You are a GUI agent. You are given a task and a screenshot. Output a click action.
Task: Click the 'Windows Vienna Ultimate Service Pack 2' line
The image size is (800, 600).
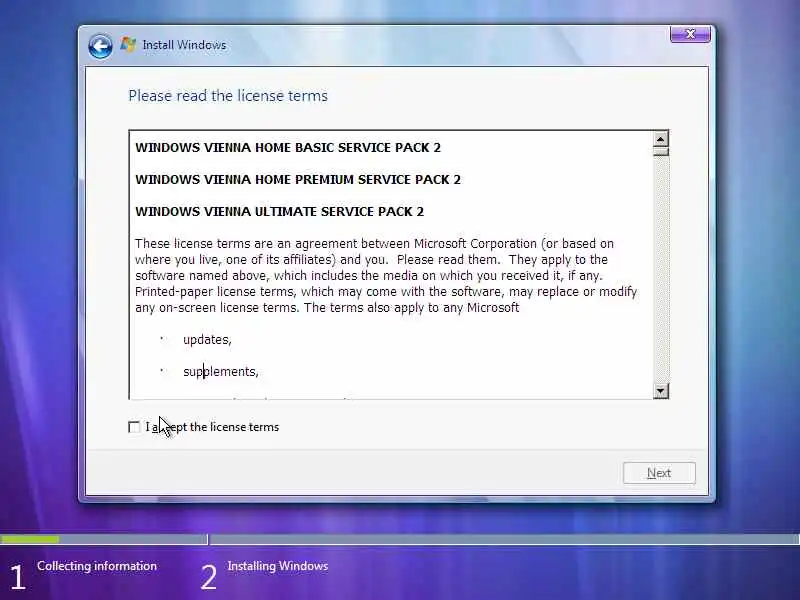click(280, 212)
